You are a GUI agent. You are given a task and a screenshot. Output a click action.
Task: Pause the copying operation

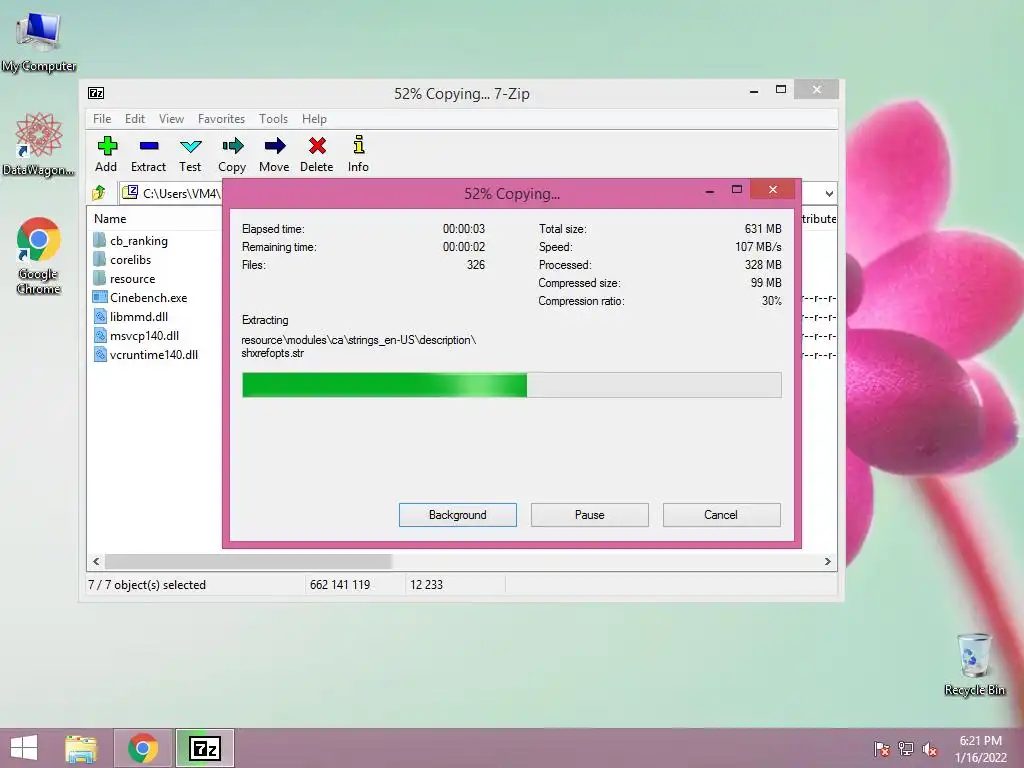pyautogui.click(x=590, y=515)
